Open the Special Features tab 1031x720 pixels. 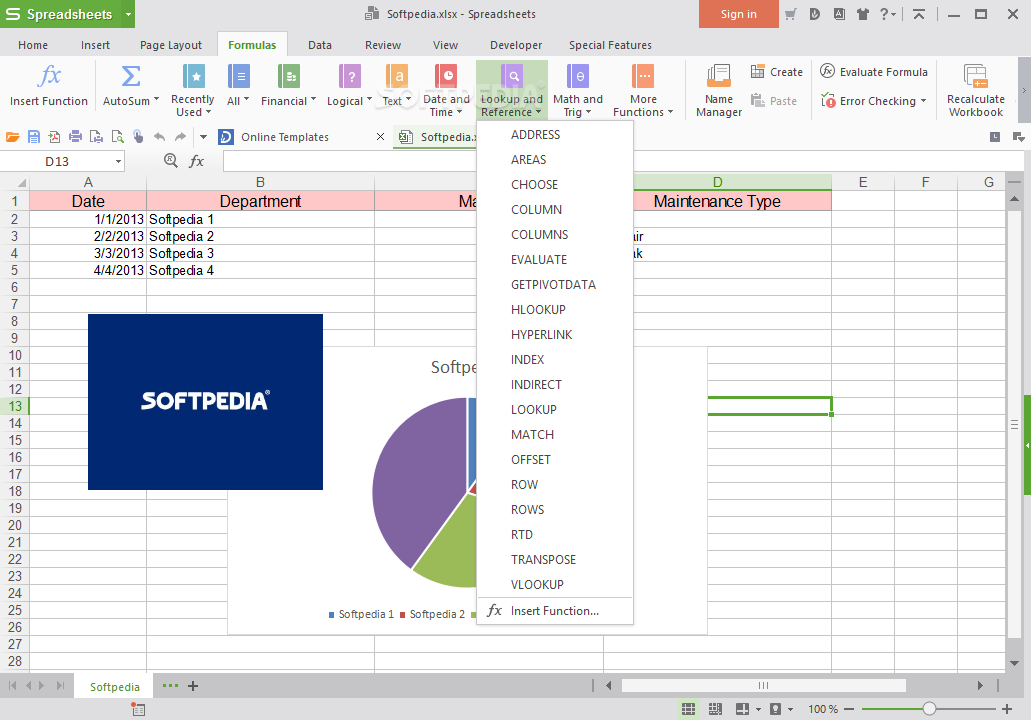coord(610,45)
